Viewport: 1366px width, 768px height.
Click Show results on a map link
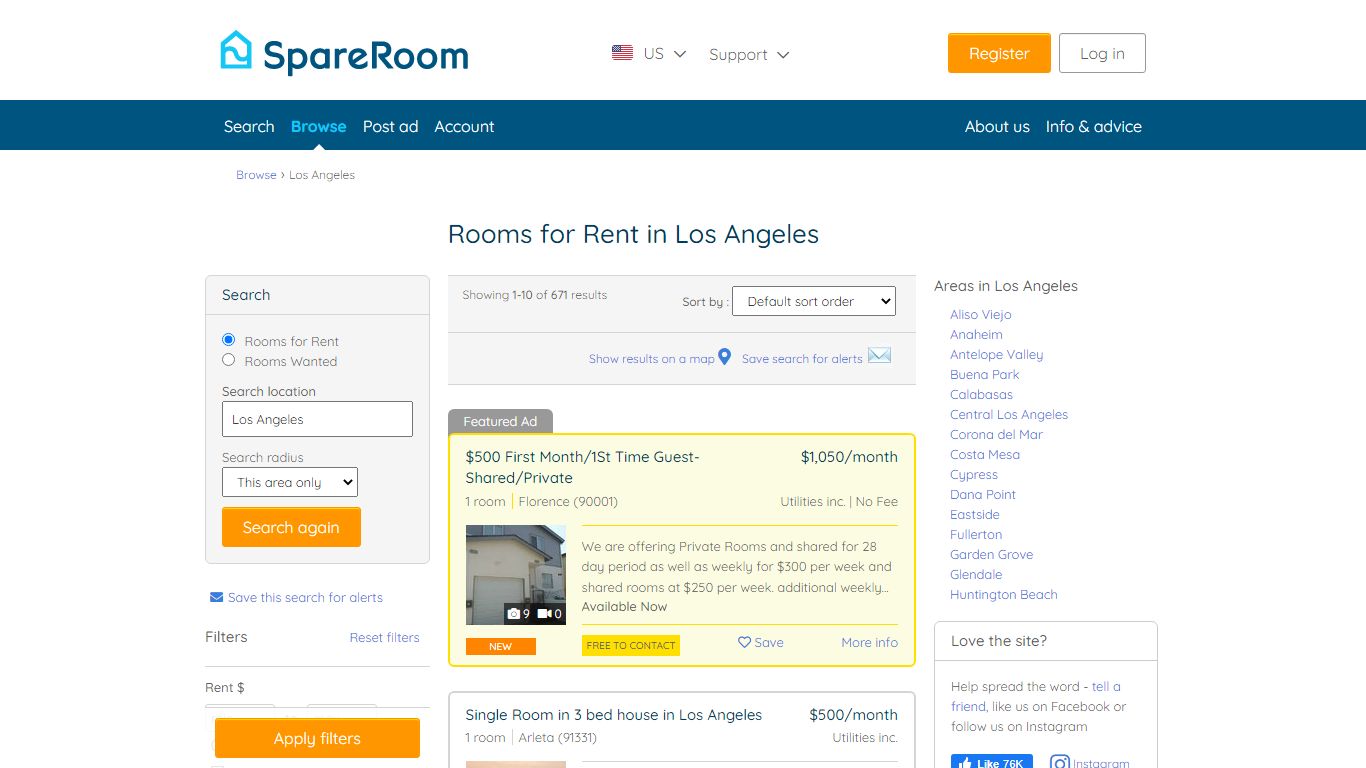652,359
